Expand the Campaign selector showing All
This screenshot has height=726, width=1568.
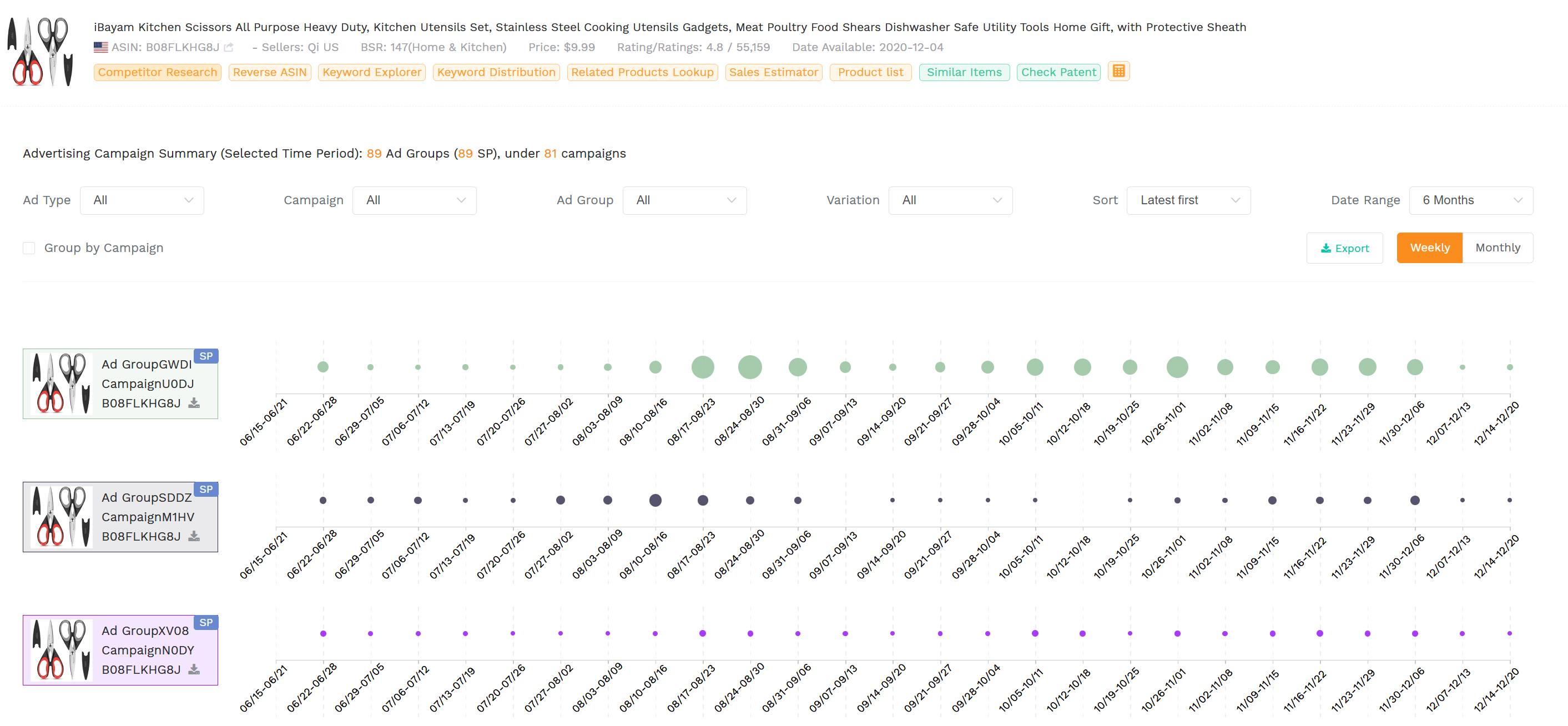415,200
